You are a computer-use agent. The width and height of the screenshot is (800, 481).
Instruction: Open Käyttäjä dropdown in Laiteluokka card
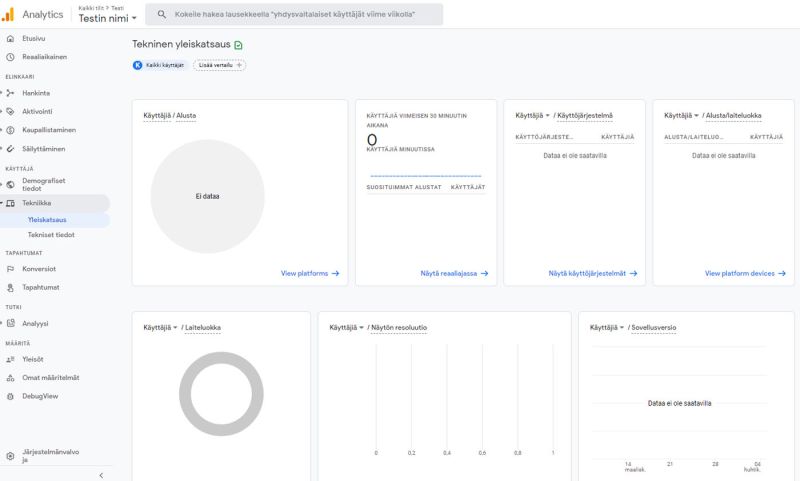pyautogui.click(x=176, y=327)
